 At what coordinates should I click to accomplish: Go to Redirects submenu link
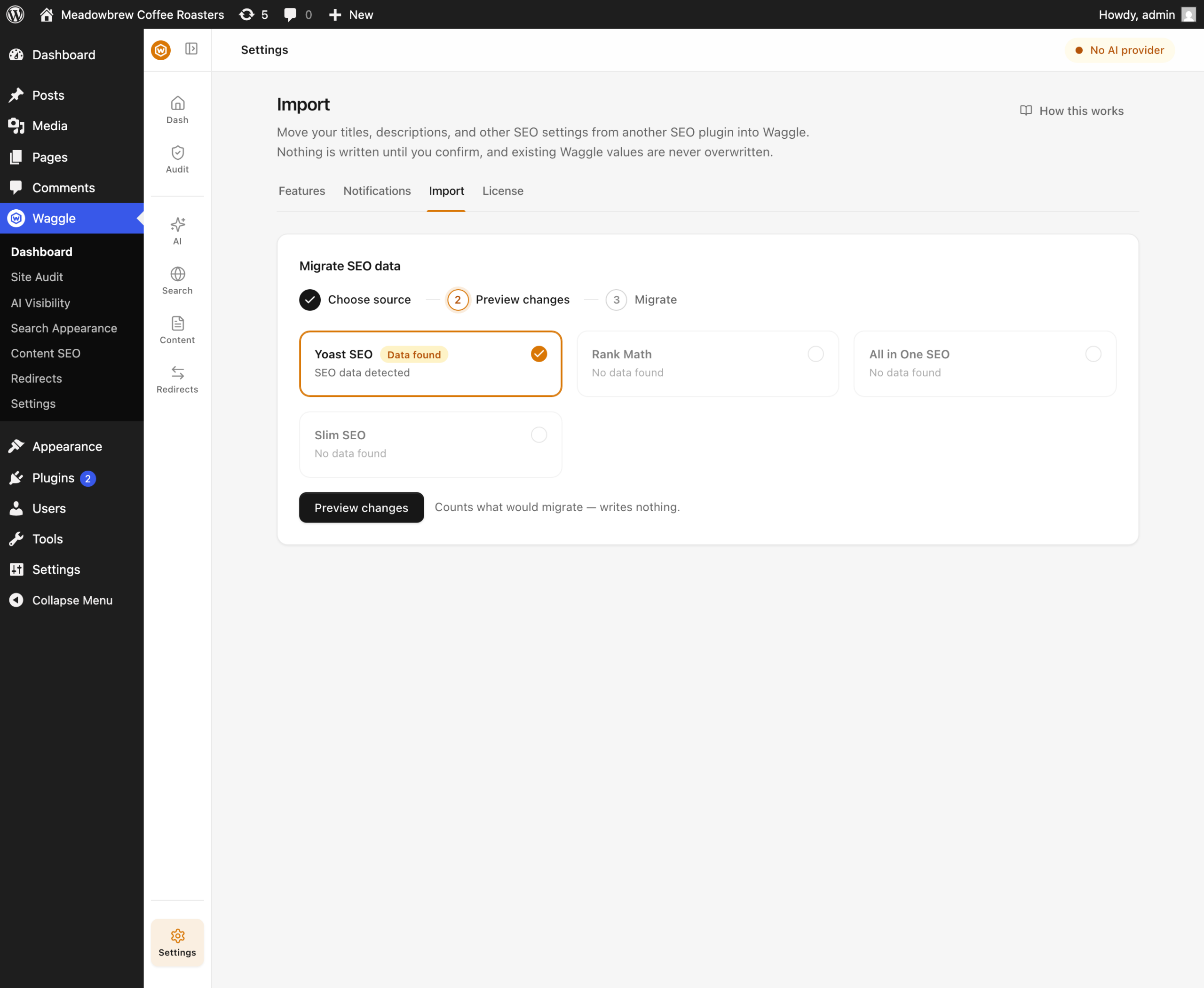pyautogui.click(x=36, y=379)
